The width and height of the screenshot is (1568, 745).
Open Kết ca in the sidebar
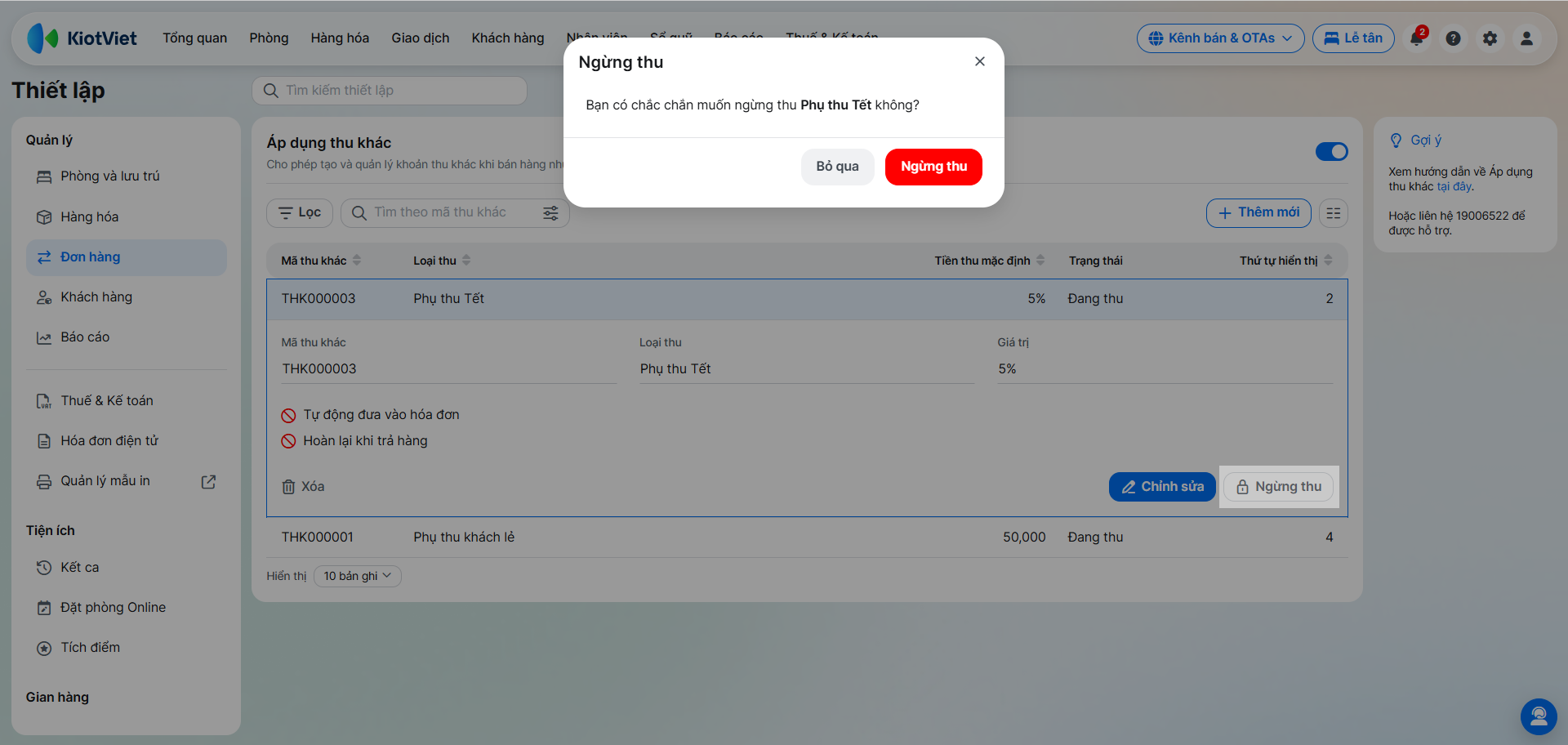127,568
